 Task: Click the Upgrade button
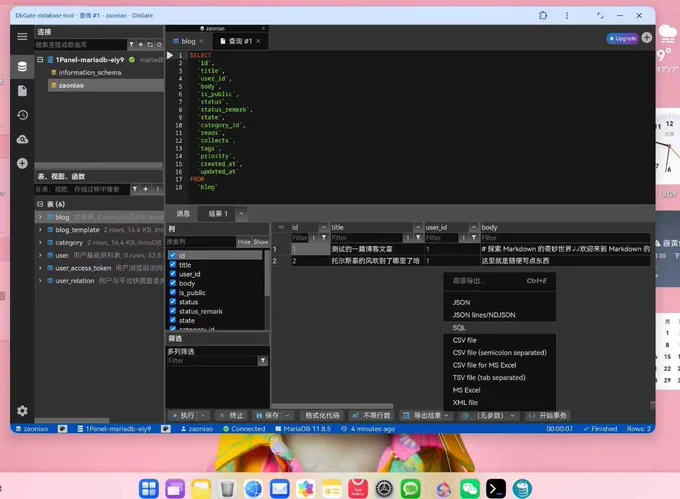point(623,38)
